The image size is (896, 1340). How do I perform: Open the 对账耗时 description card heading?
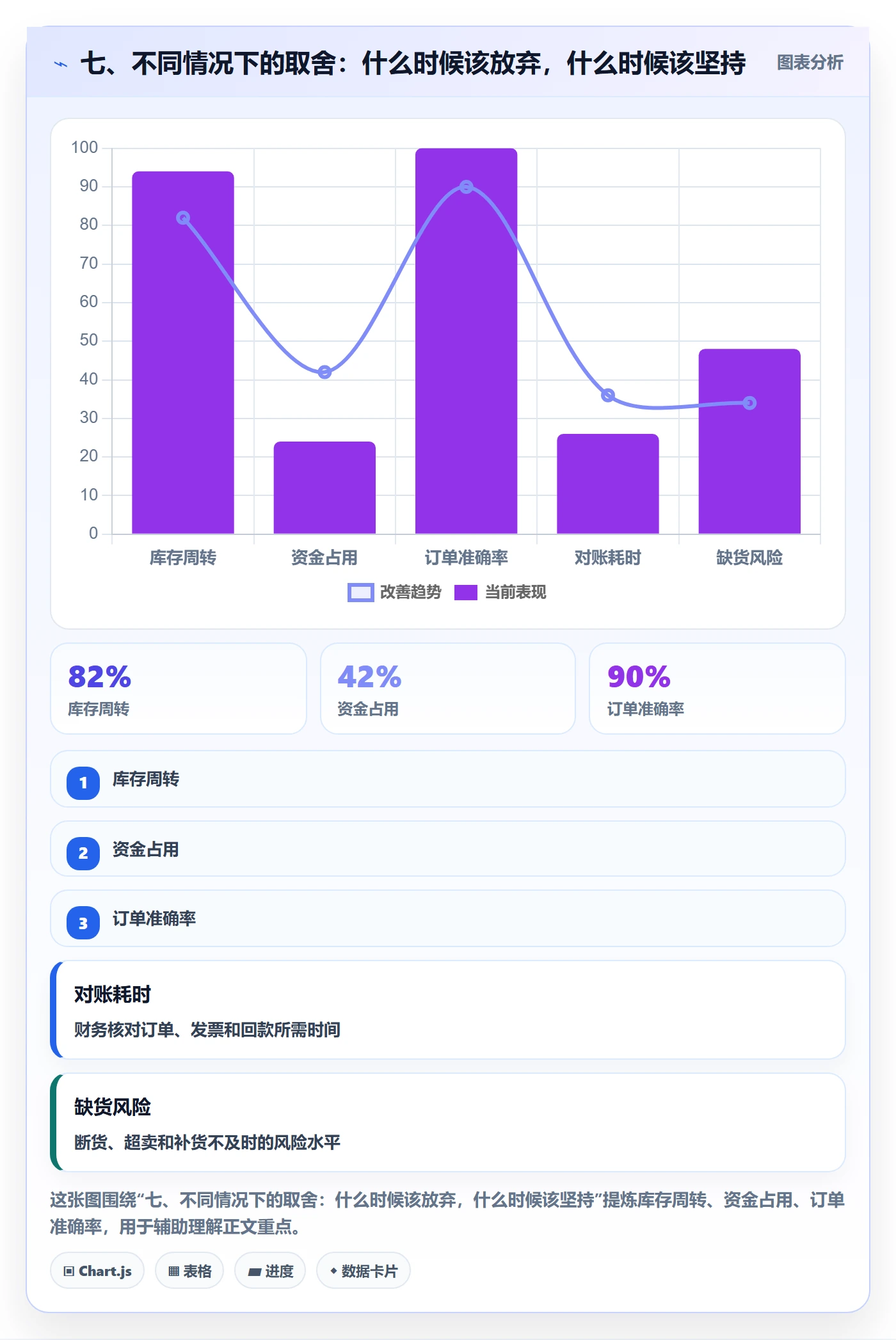(113, 994)
